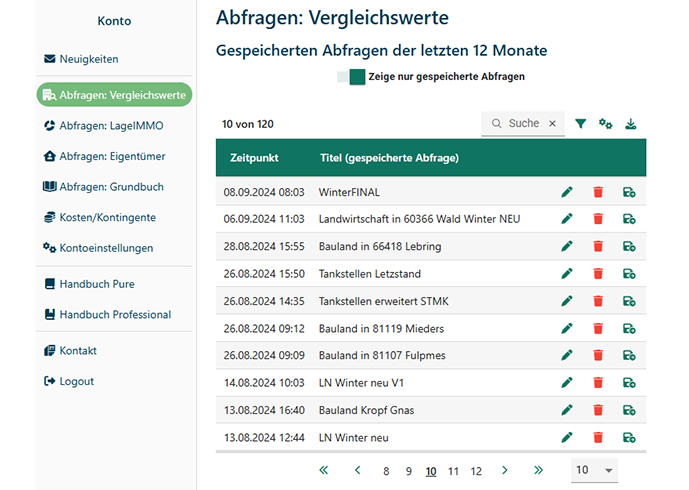Download the query list
The image size is (689, 490).
coord(631,124)
